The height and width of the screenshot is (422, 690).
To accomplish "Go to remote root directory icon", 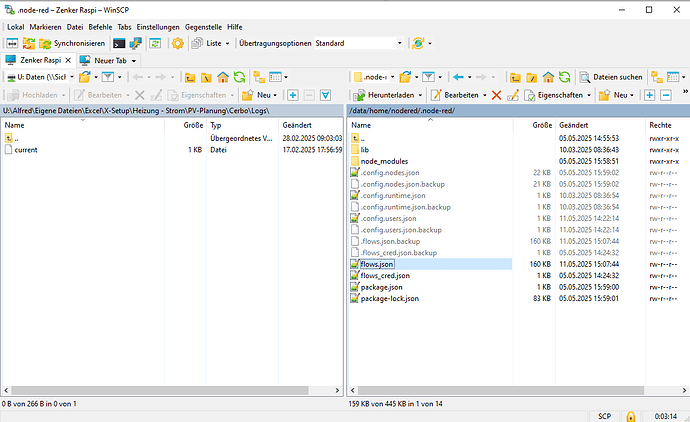I will (531, 77).
